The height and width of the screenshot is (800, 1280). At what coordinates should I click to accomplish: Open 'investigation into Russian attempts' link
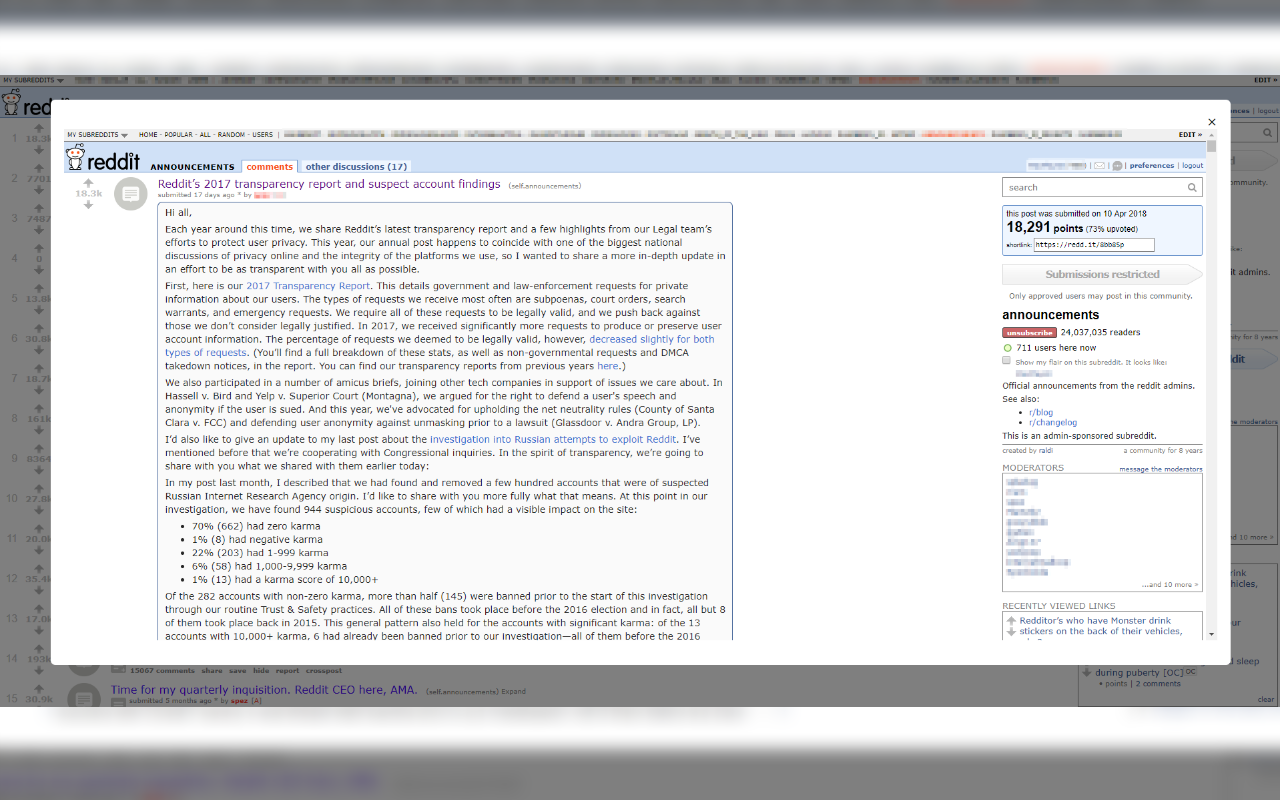point(553,439)
